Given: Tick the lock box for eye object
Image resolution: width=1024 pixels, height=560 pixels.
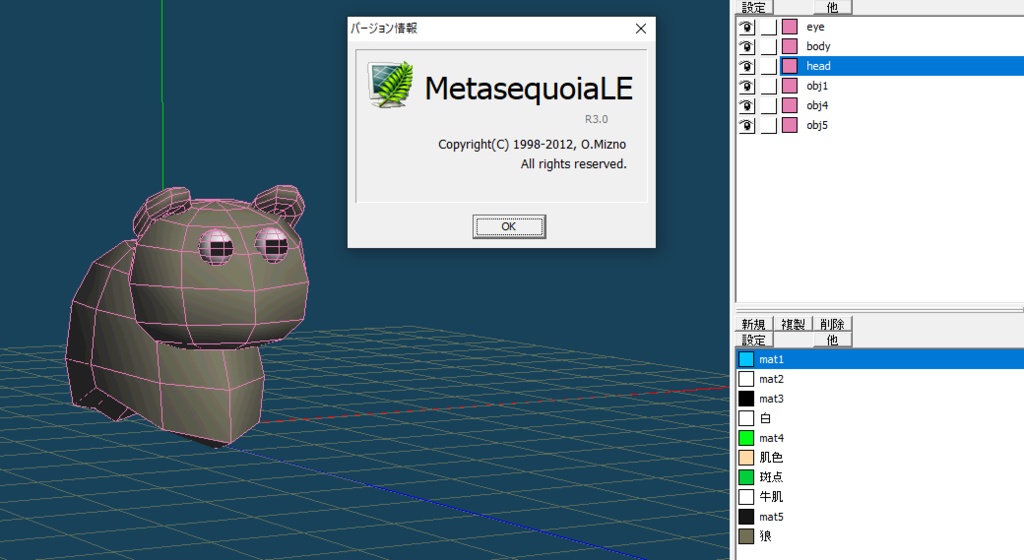Looking at the screenshot, I should tap(769, 27).
